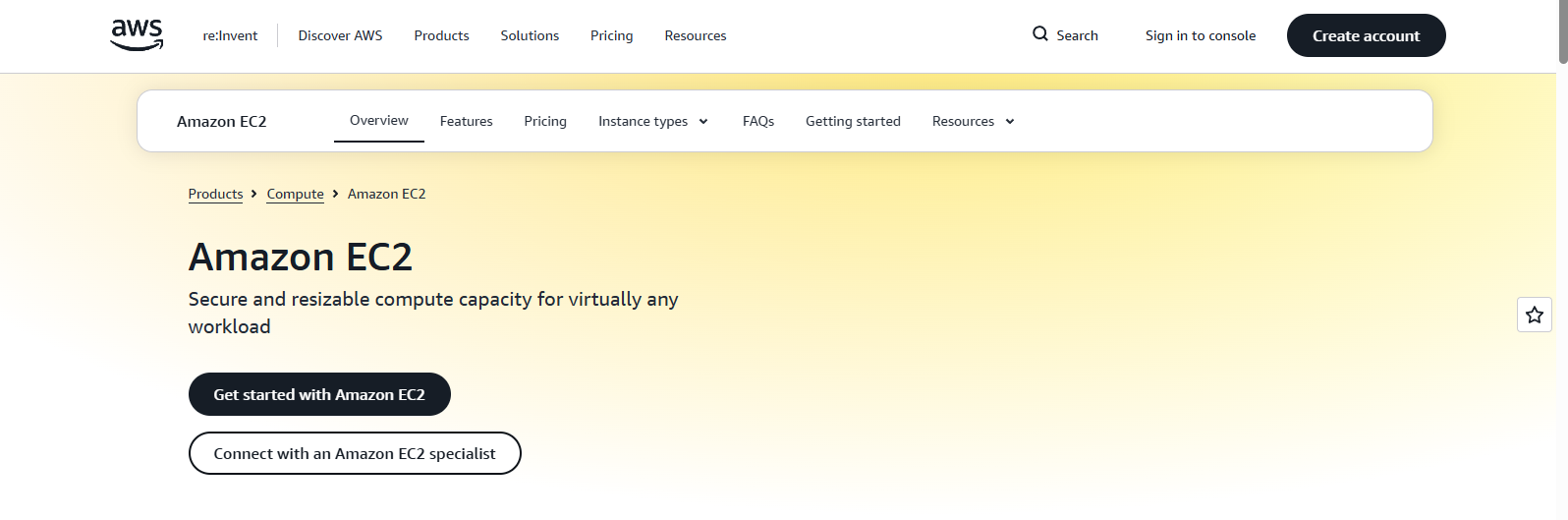The height and width of the screenshot is (520, 1568).
Task: Bookmark page with the star icon
Action: point(1535,316)
